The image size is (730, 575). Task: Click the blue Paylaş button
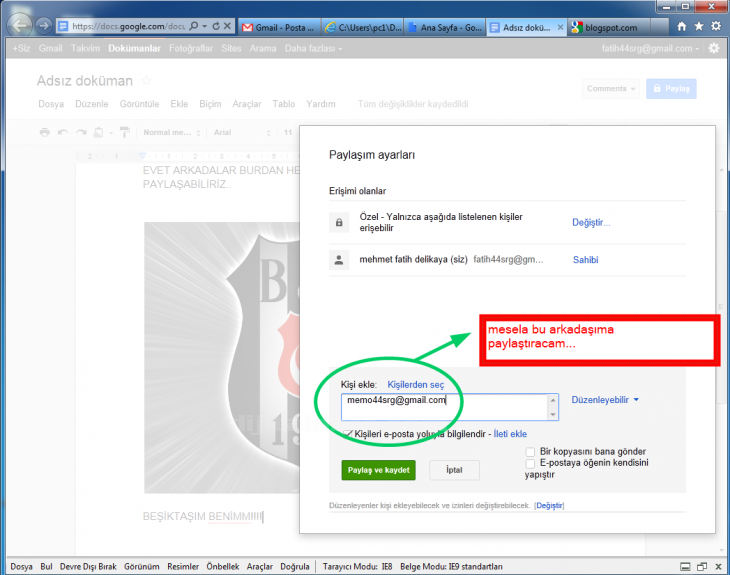tap(671, 88)
